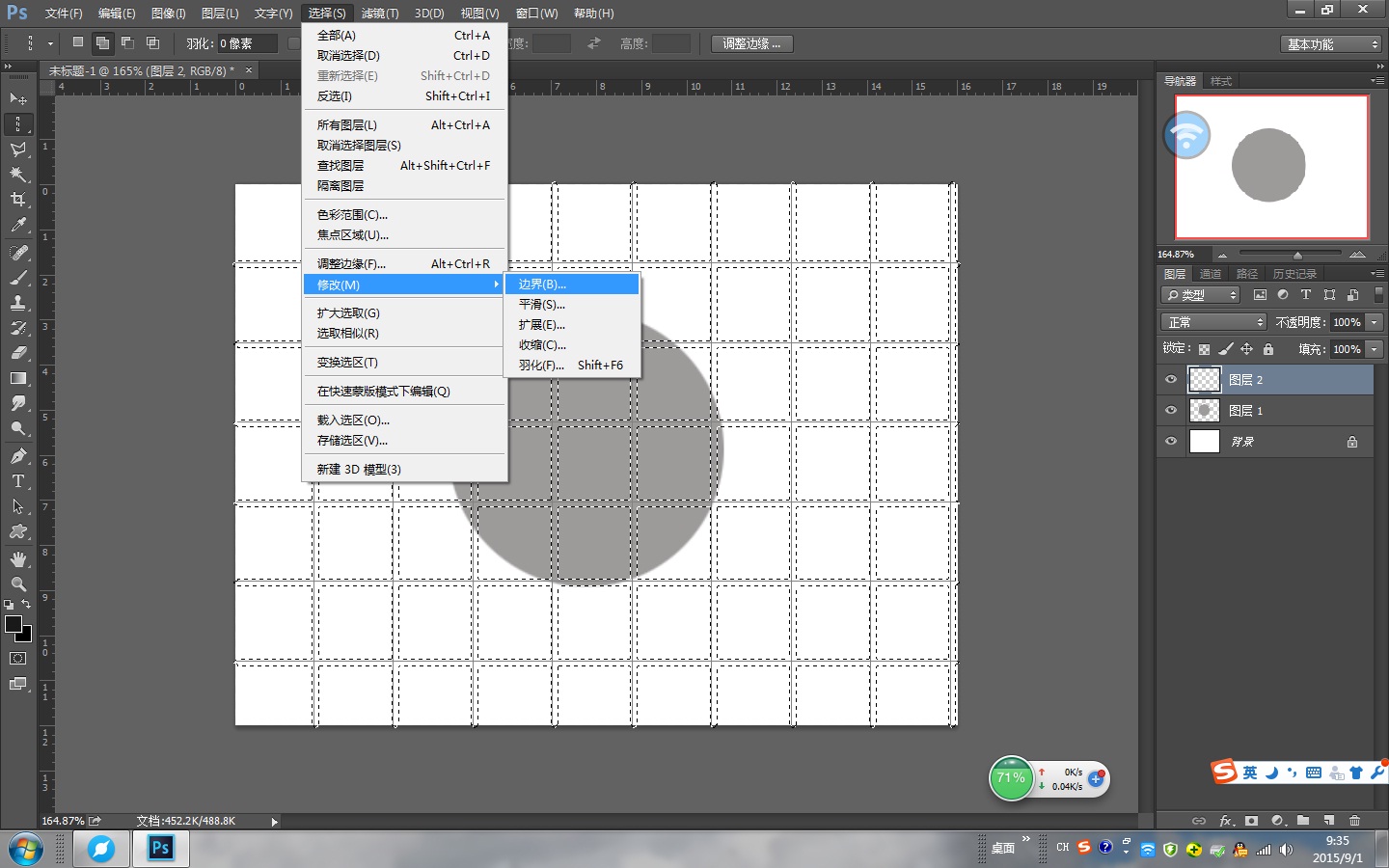Click the Windows Start button
This screenshot has height=868, width=1389.
tap(26, 850)
